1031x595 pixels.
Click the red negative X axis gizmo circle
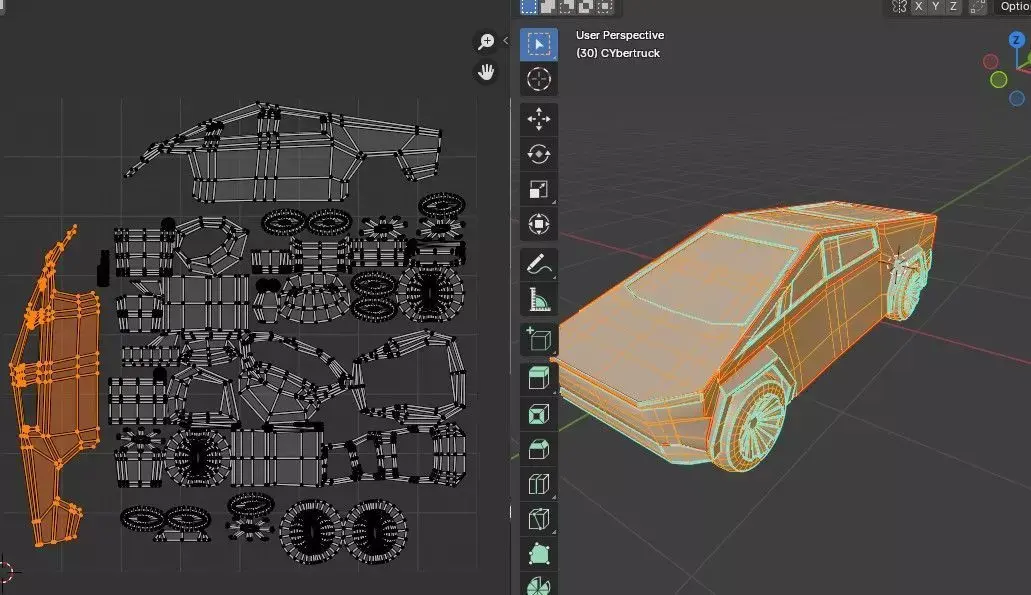pos(990,62)
